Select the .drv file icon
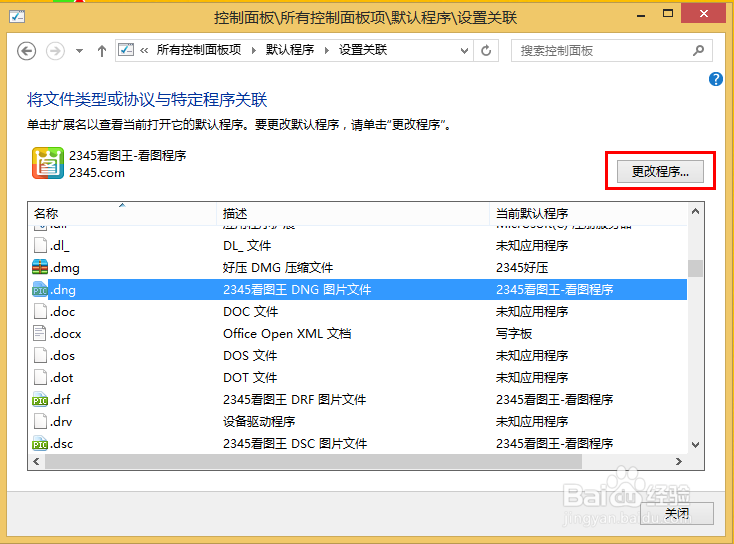Screen dimensions: 734x544 click(x=40, y=421)
